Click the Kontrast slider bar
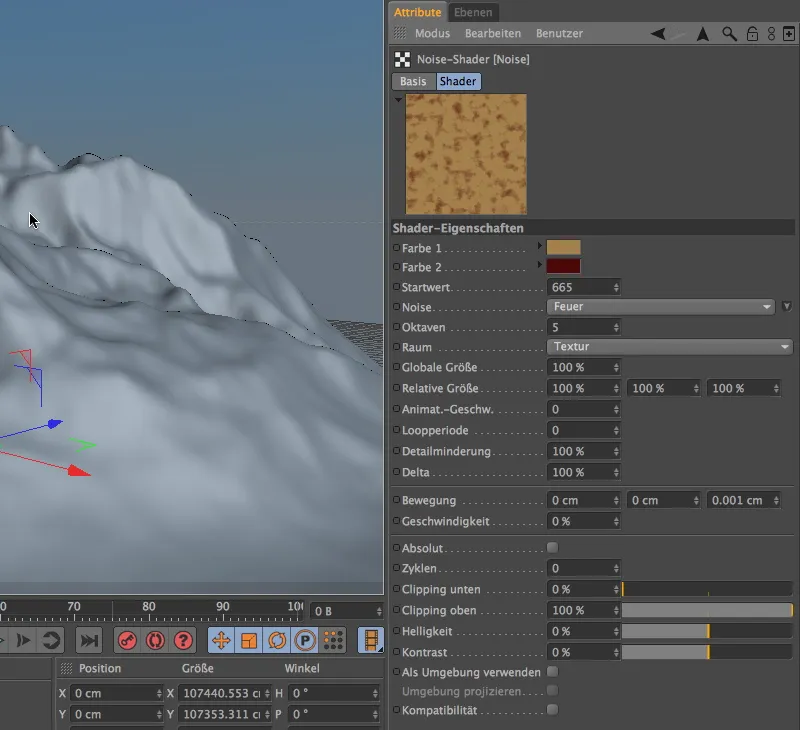800x730 pixels. tap(707, 652)
